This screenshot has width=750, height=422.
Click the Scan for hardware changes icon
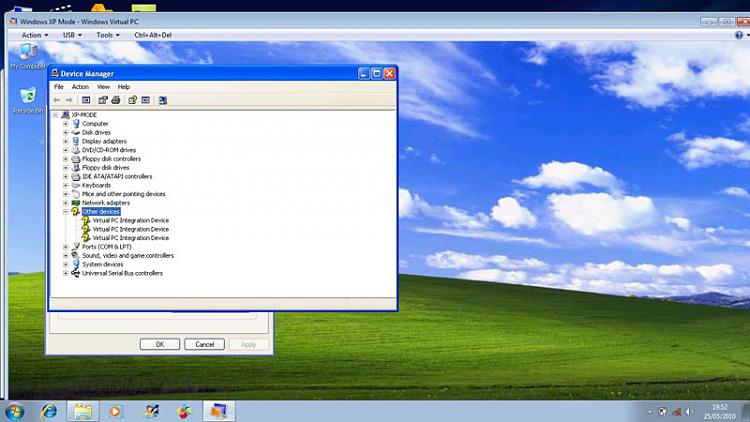tap(163, 100)
